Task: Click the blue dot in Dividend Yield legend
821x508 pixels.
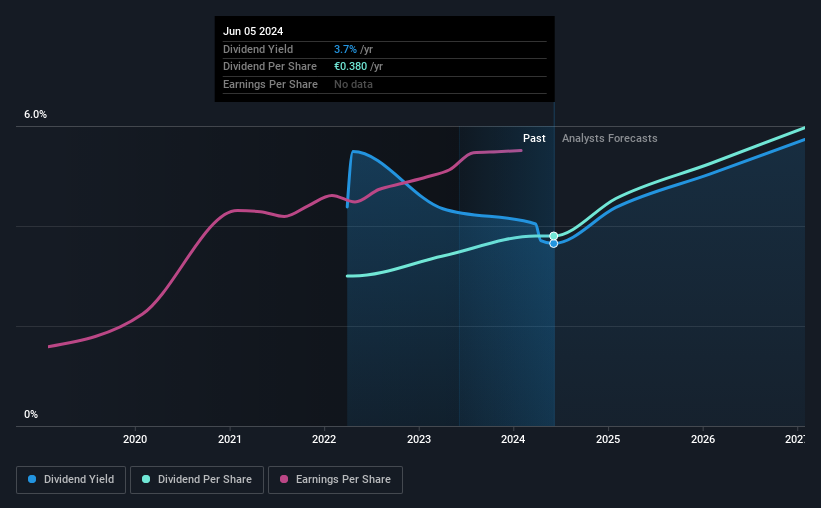Action: 32,479
